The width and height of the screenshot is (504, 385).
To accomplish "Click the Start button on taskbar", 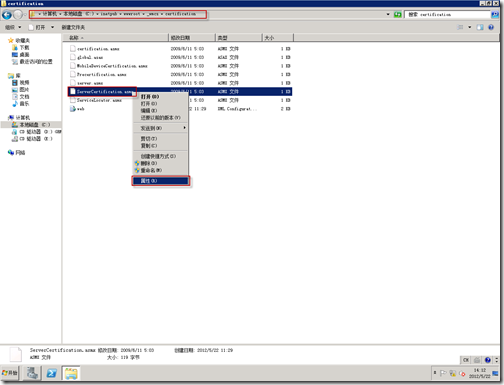I will [x=10, y=373].
